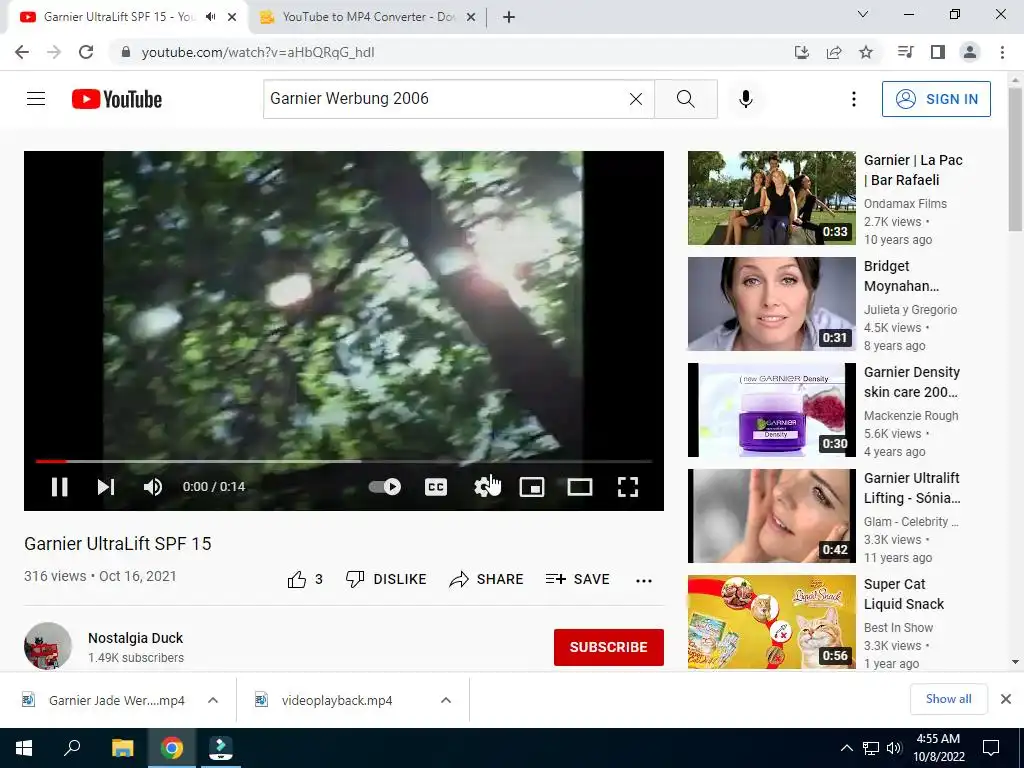Switch to theater mode
This screenshot has width=1024, height=768.
point(579,487)
